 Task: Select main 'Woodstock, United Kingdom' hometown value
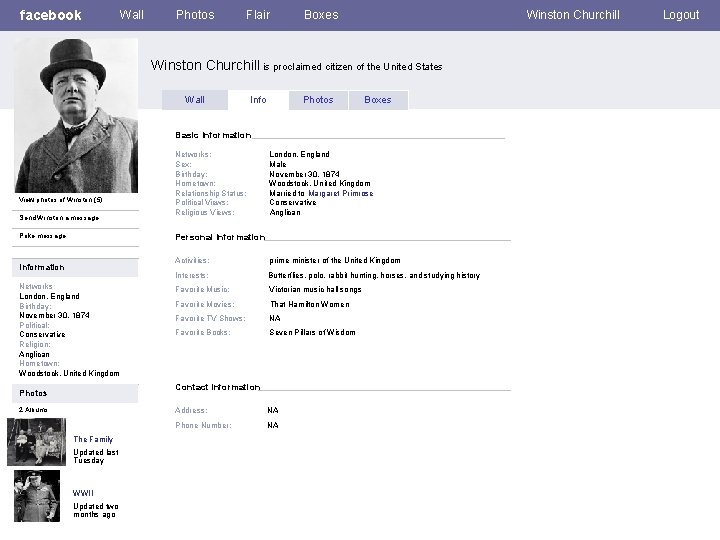click(320, 183)
